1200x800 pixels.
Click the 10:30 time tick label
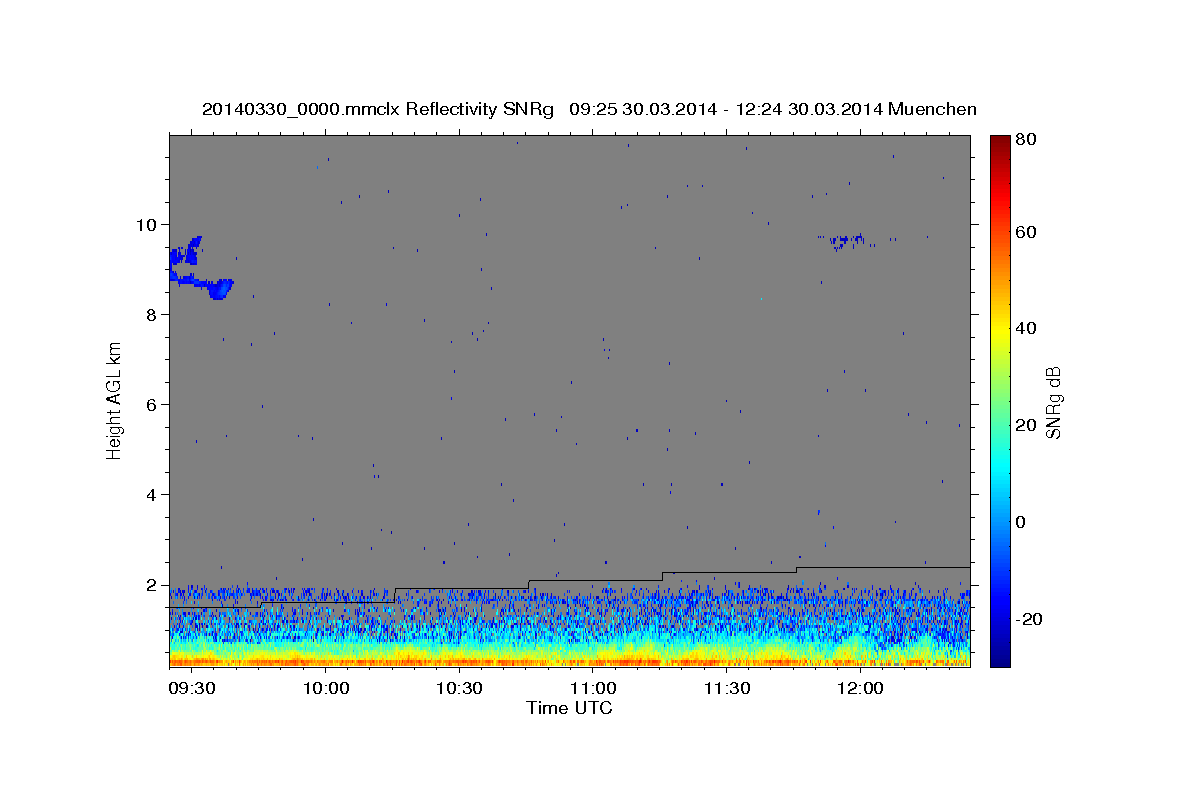pos(459,689)
